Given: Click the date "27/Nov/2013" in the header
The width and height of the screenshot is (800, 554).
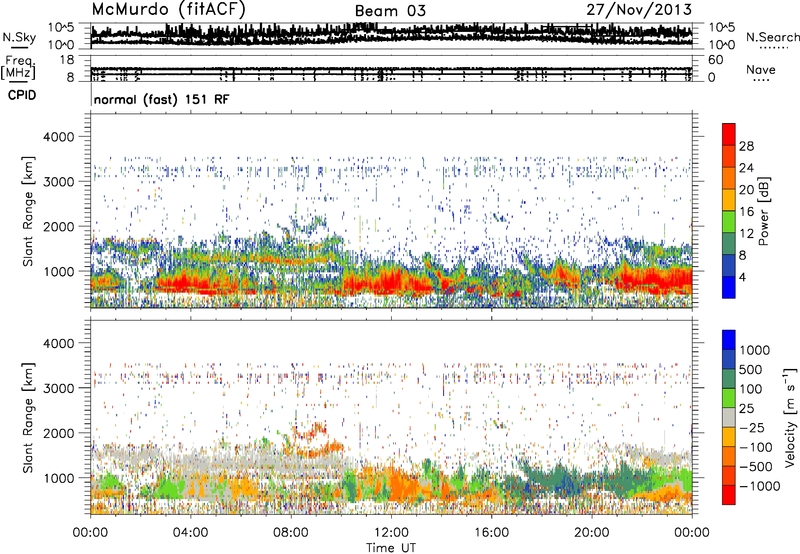Looking at the screenshot, I should (639, 10).
